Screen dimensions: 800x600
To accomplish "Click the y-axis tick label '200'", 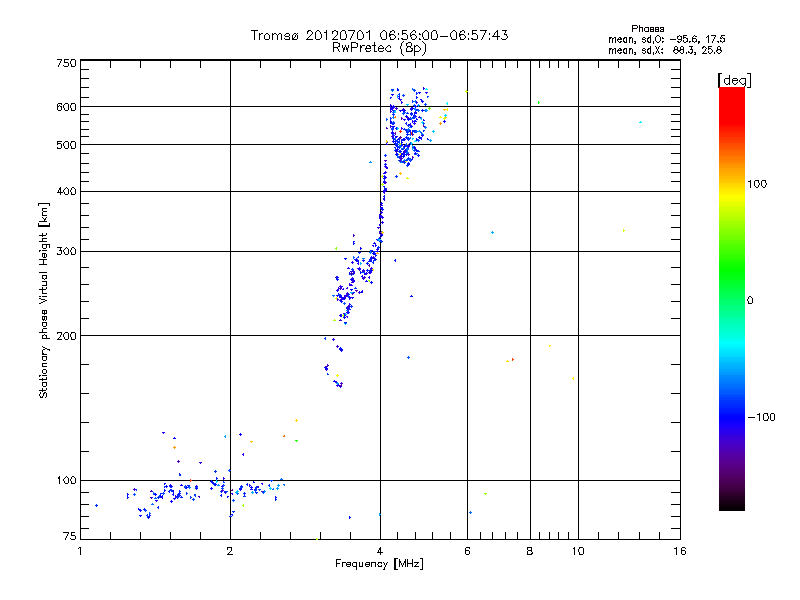I will pos(66,336).
